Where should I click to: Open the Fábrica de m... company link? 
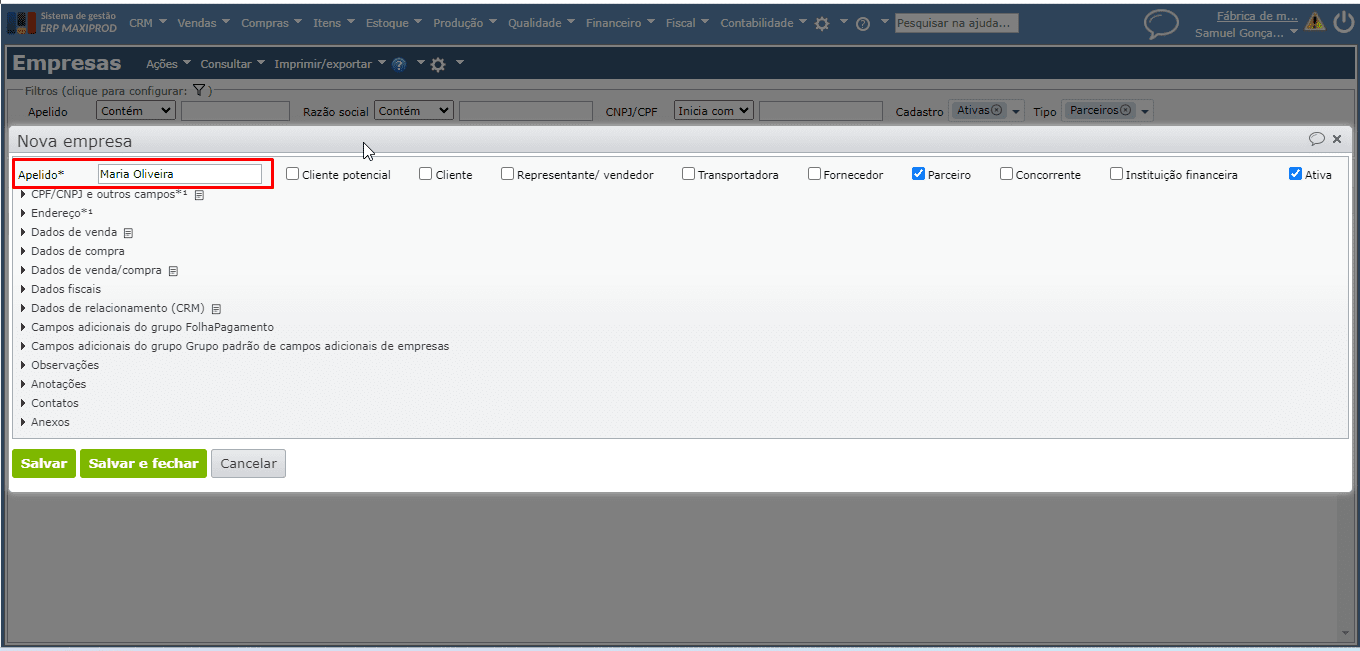coord(1257,16)
